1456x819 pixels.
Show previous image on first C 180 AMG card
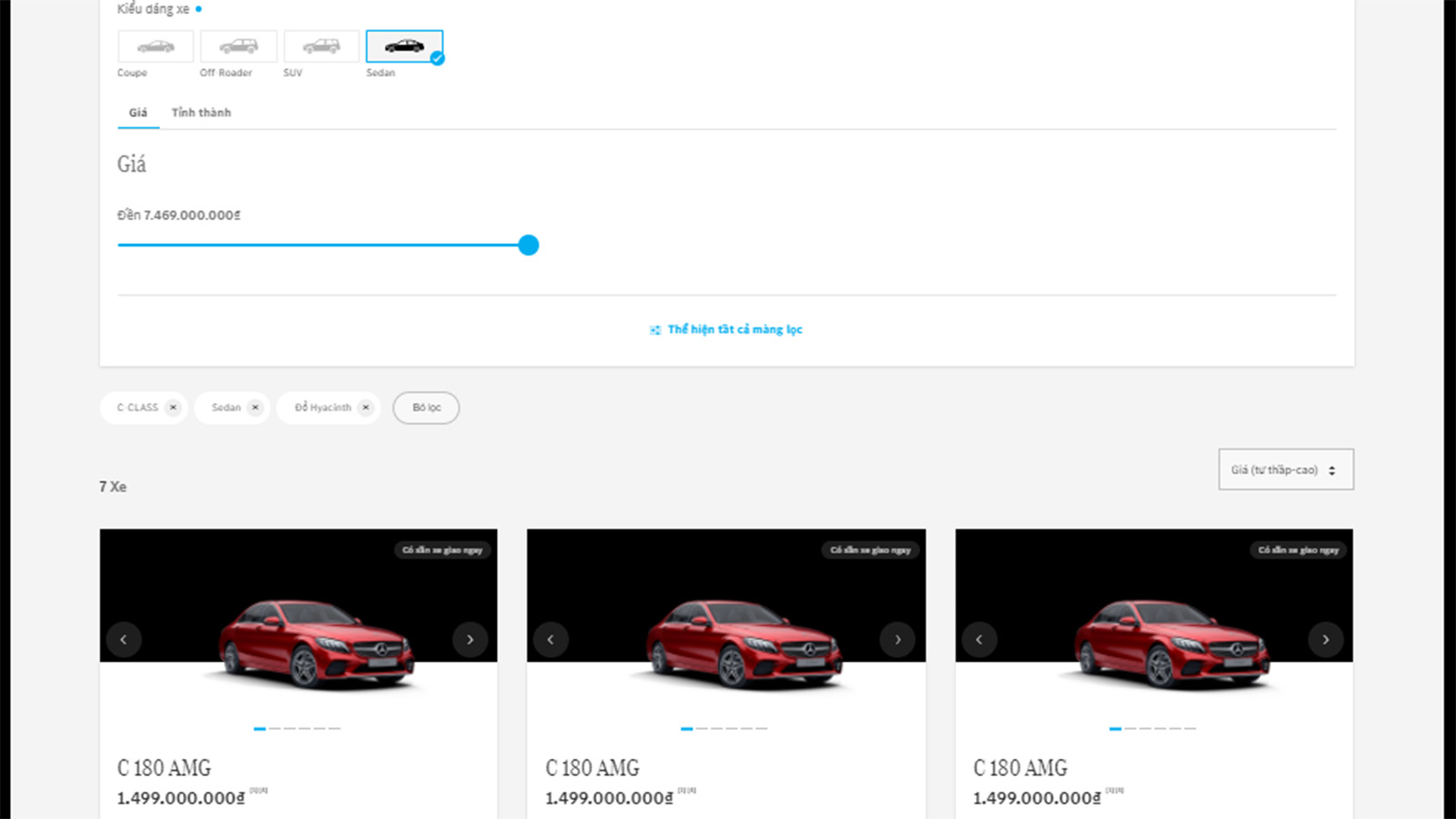tap(124, 640)
